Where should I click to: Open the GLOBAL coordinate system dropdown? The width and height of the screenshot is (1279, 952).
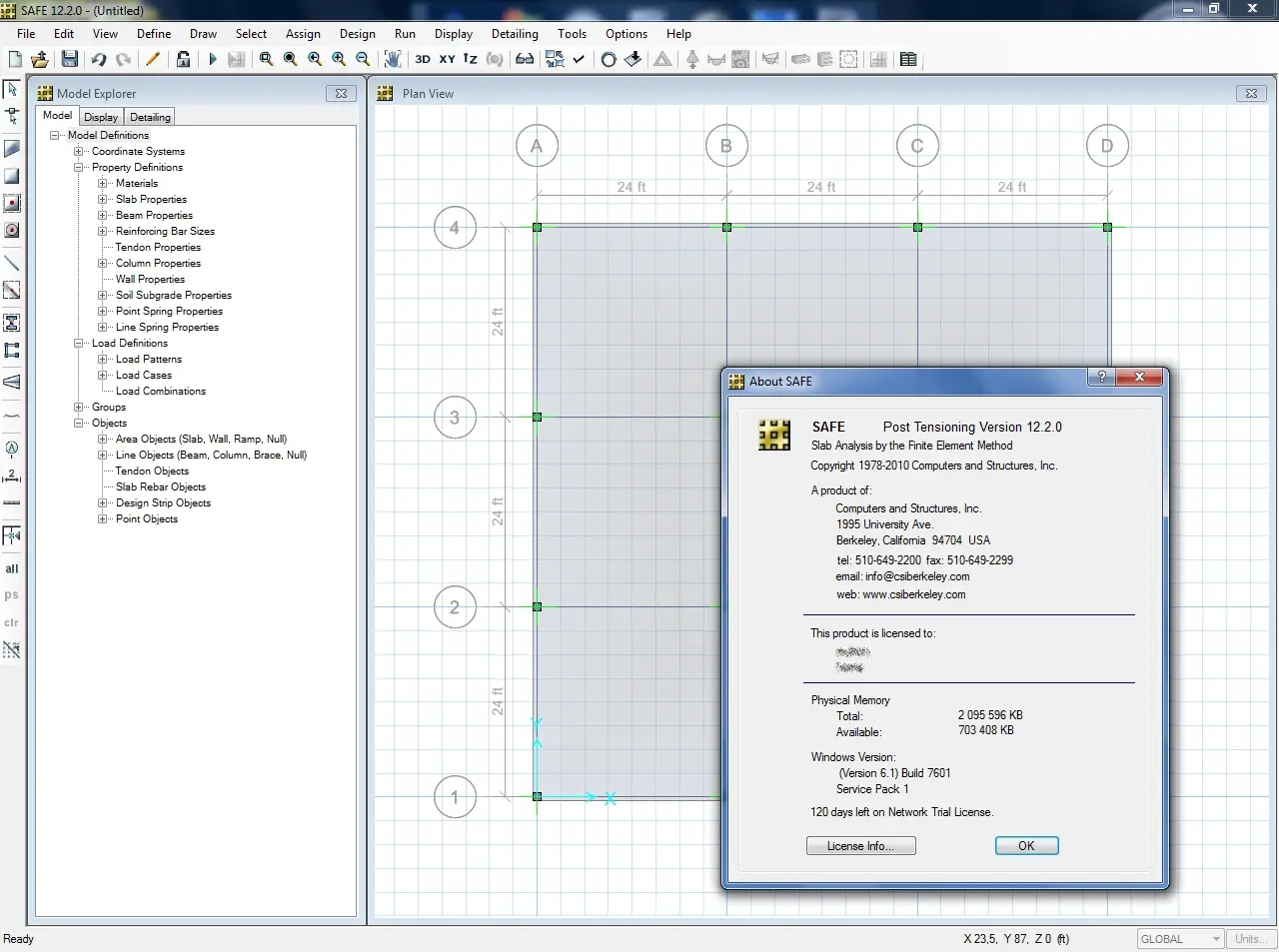pos(1180,939)
